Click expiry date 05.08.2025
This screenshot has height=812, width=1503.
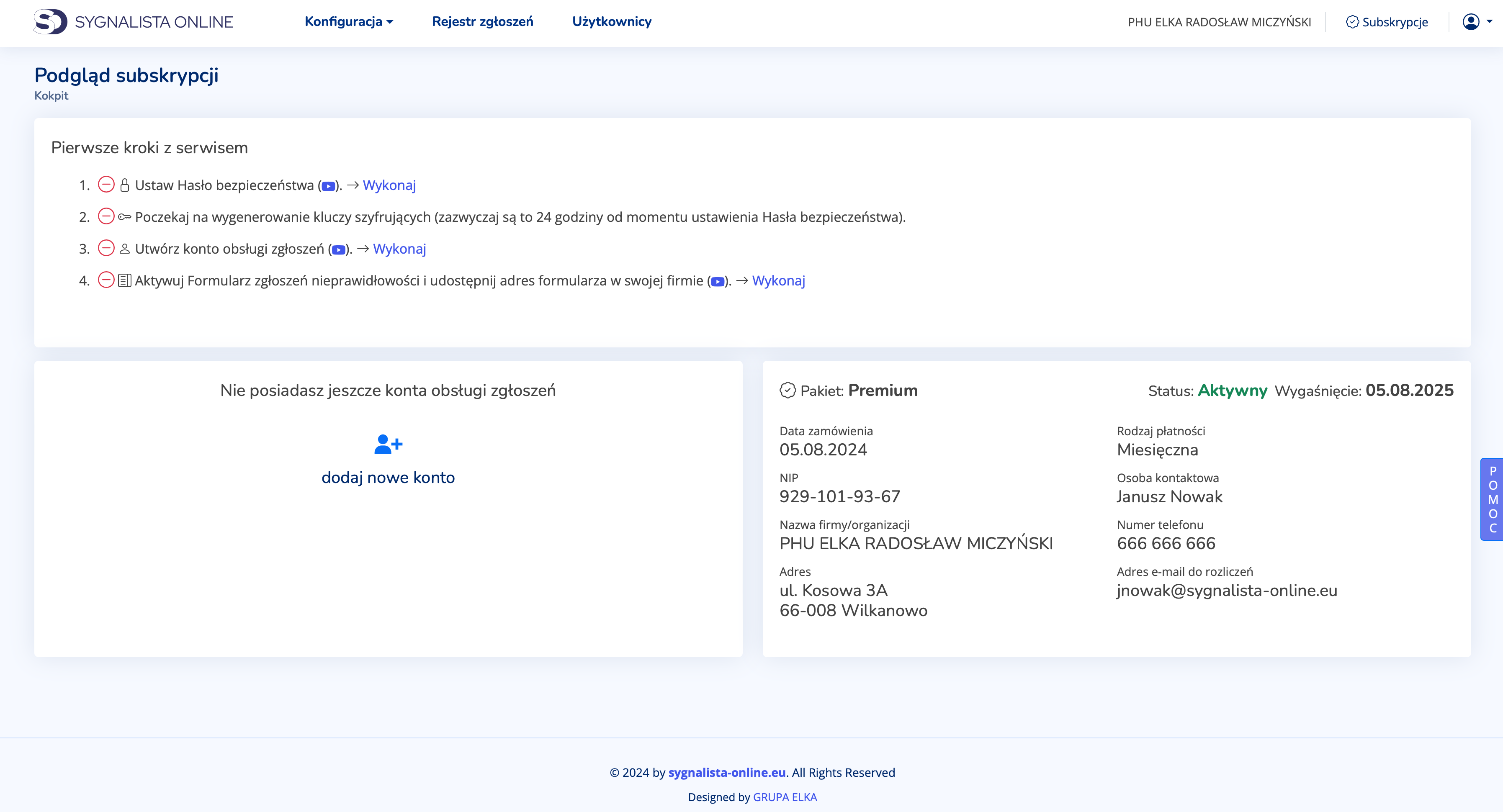1410,390
